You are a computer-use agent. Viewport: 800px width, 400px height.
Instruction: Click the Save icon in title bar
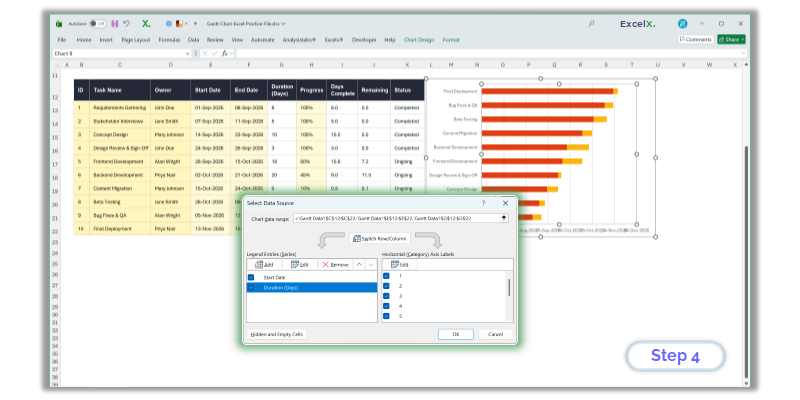pyautogui.click(x=114, y=23)
